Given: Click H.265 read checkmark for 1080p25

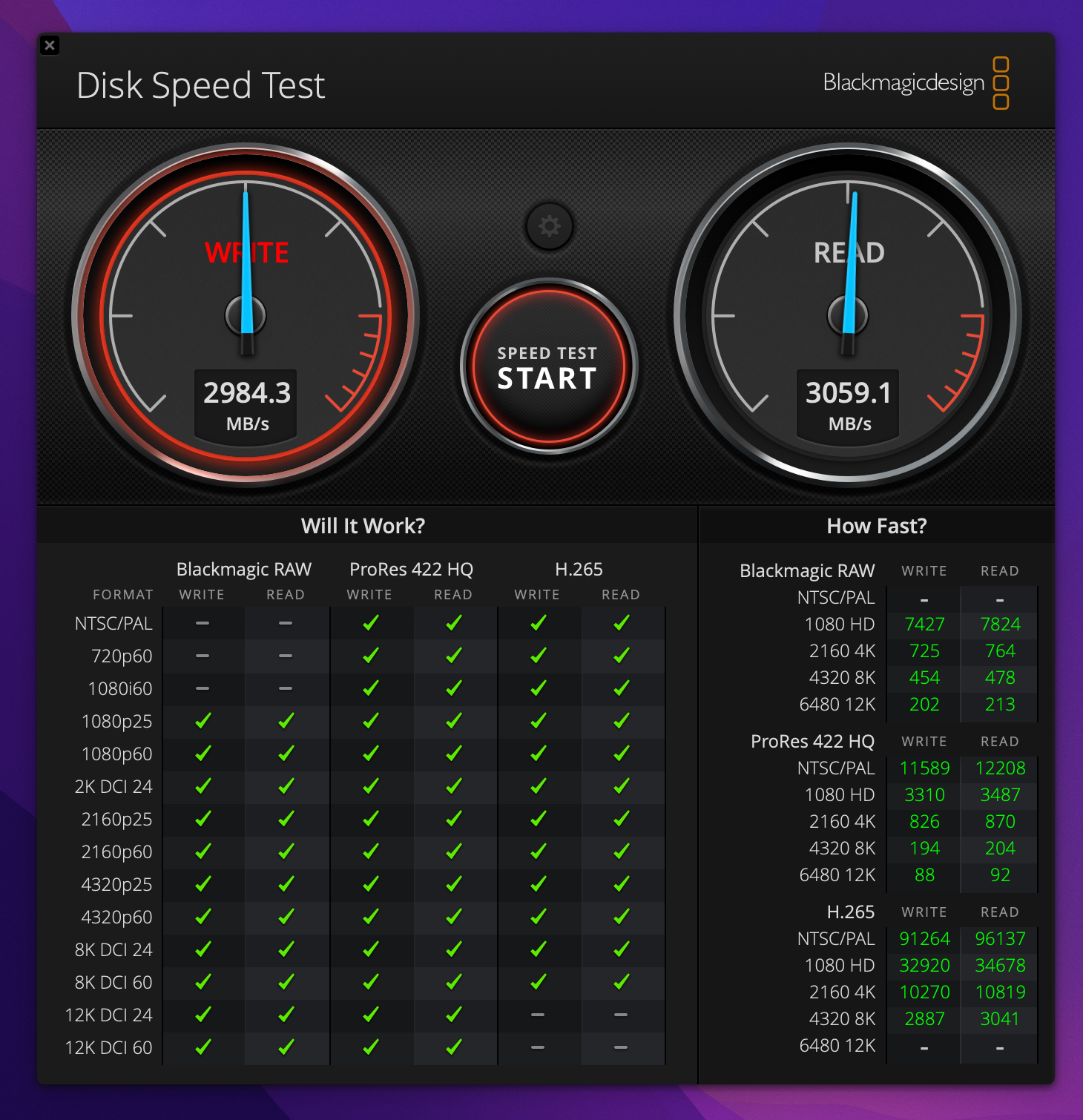Looking at the screenshot, I should (x=621, y=720).
